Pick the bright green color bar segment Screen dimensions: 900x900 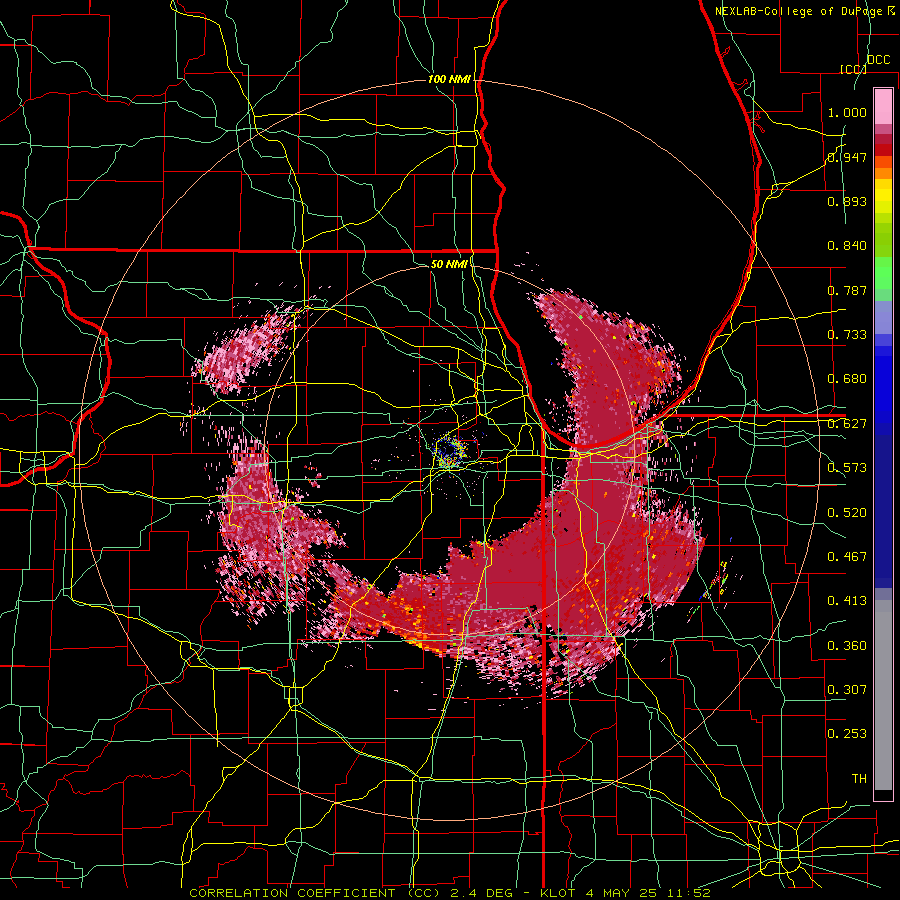[883, 273]
